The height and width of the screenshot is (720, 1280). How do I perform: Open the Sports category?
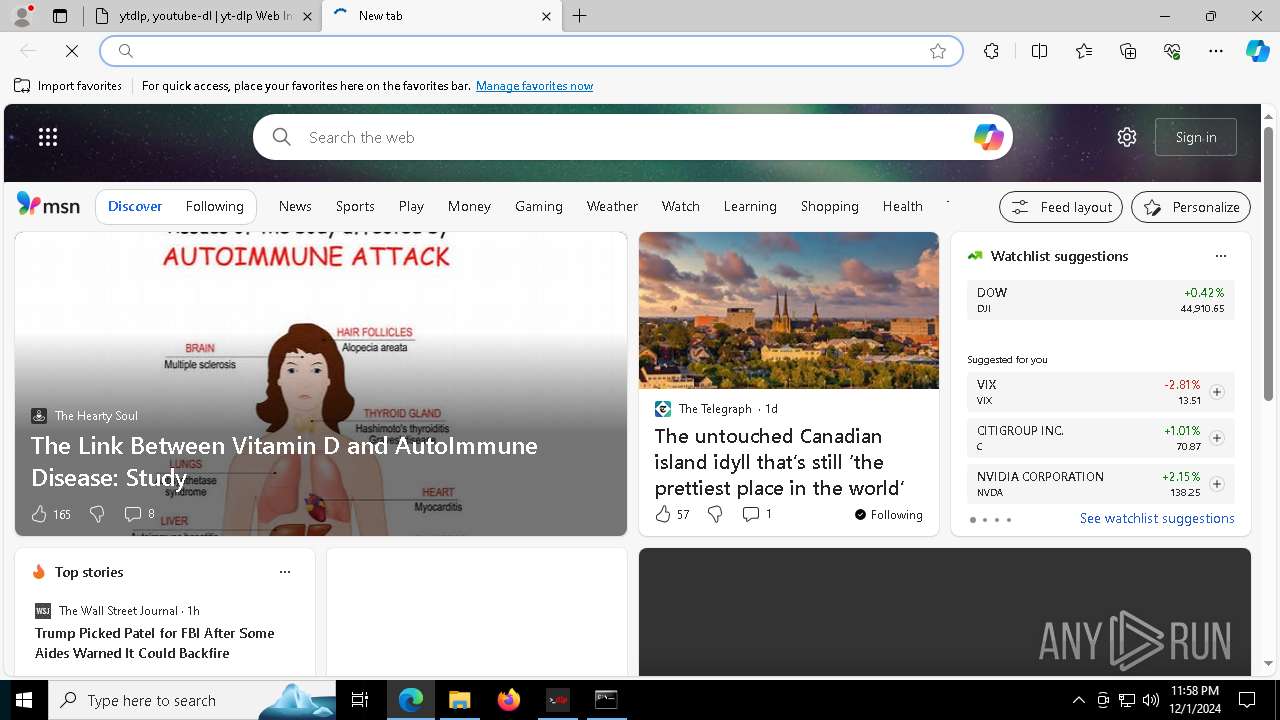(x=355, y=206)
